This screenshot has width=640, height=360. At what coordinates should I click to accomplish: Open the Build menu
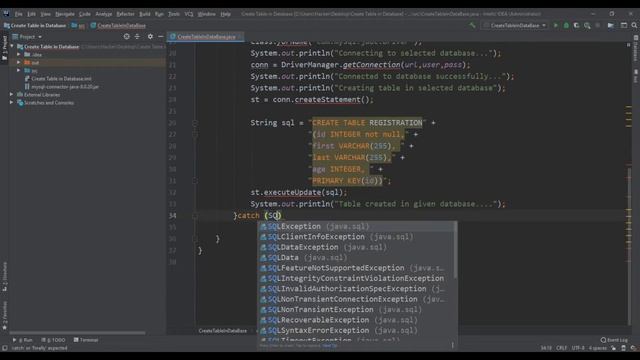[x=145, y=14]
